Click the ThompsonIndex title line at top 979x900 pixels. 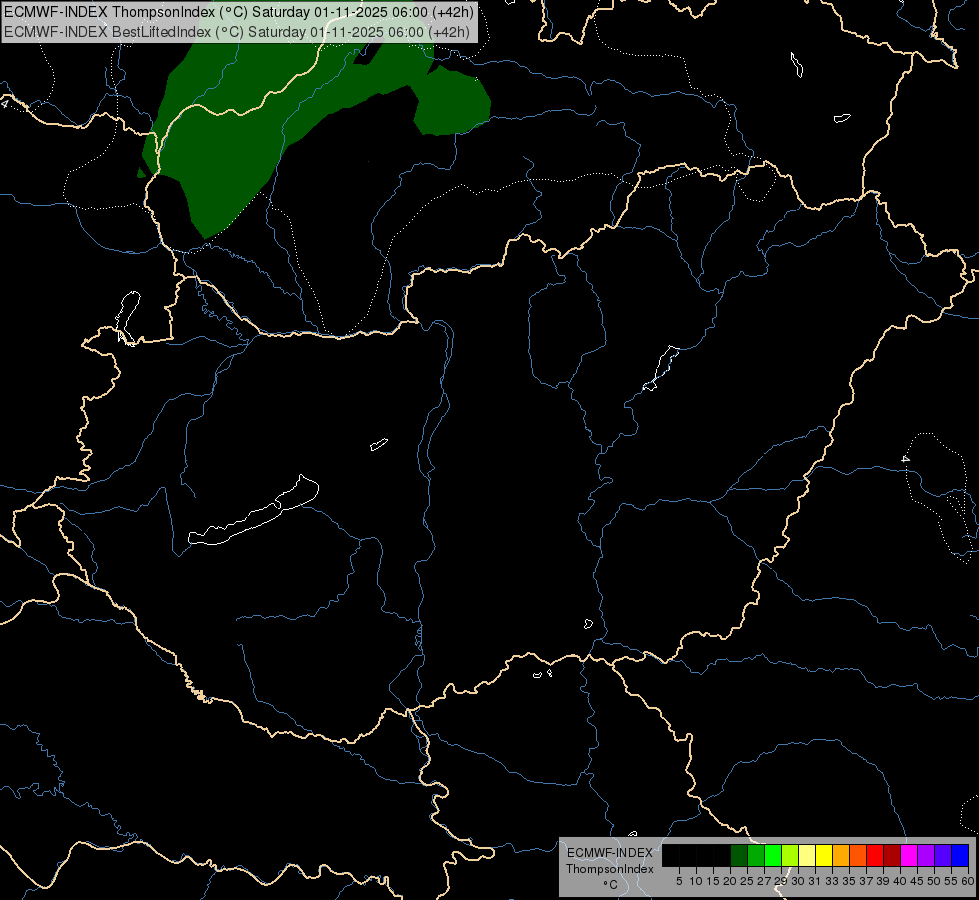(239, 12)
